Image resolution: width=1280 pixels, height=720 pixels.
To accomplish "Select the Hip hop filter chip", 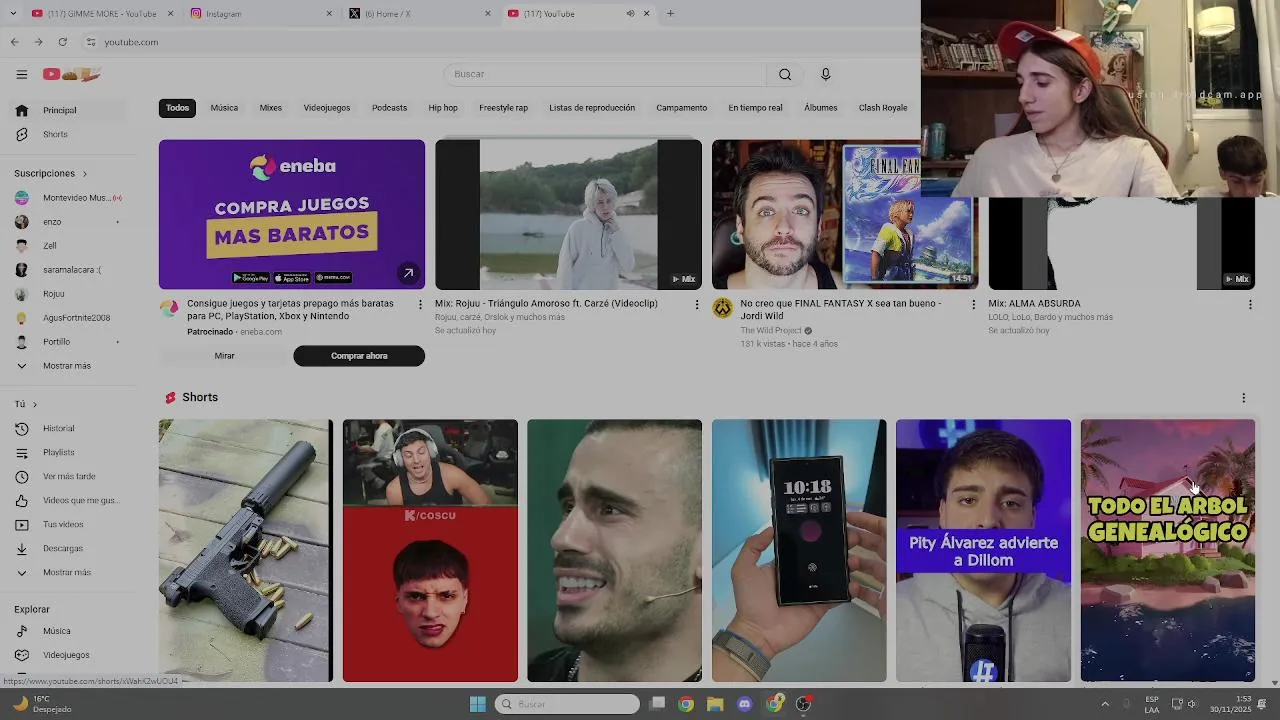I will point(443,108).
